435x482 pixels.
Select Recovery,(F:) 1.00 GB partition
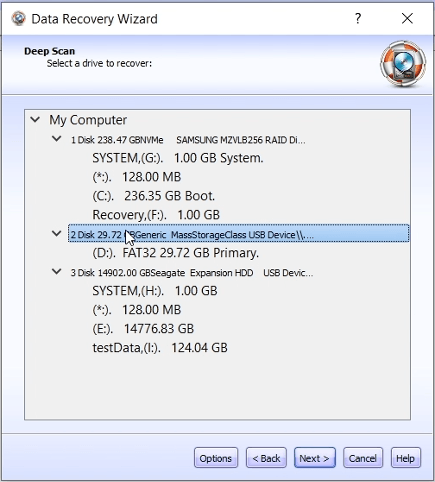click(156, 215)
